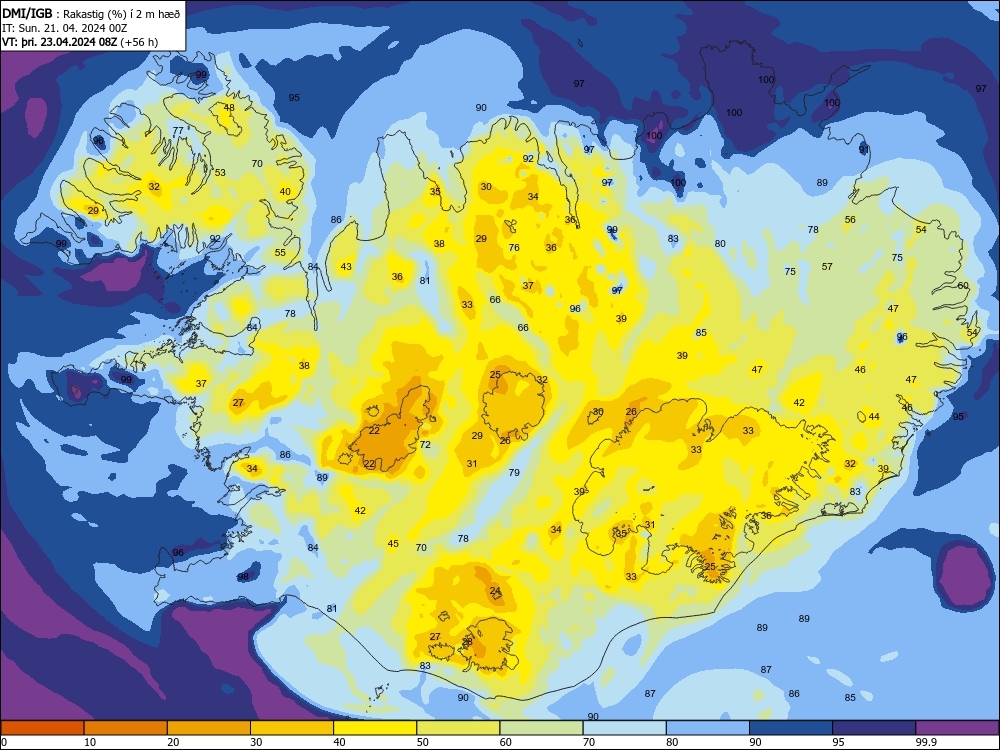1000x750 pixels.
Task: Click the map humidity value '45'
Action: [x=393, y=544]
